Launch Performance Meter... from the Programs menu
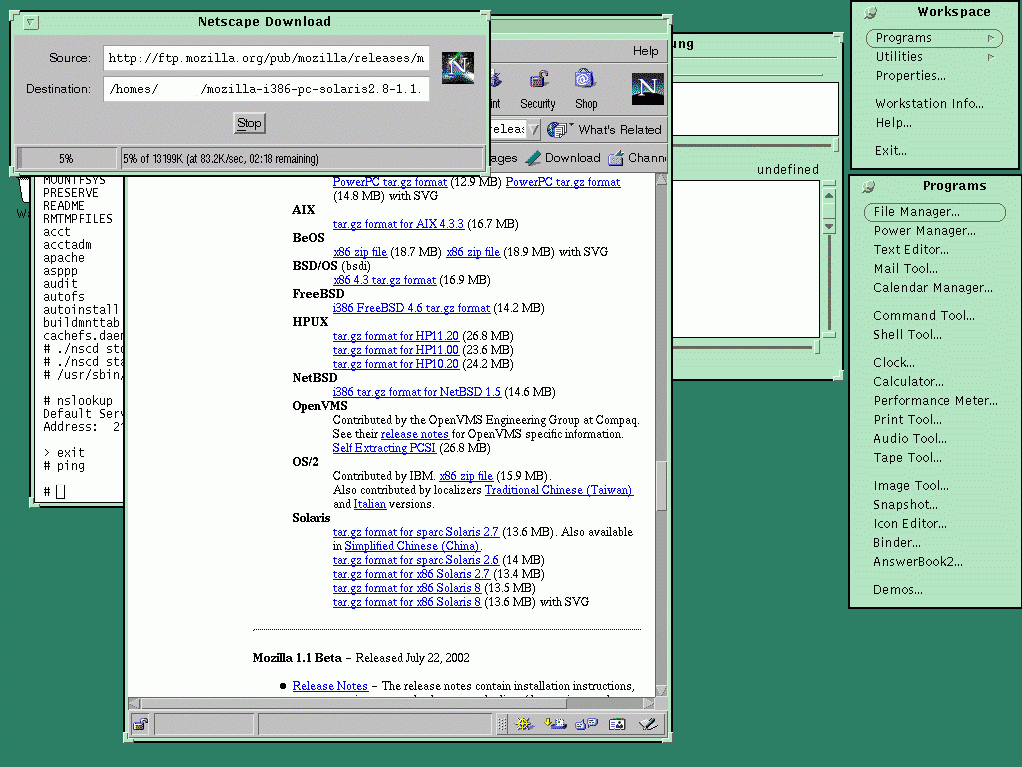The image size is (1022, 767). coord(935,401)
